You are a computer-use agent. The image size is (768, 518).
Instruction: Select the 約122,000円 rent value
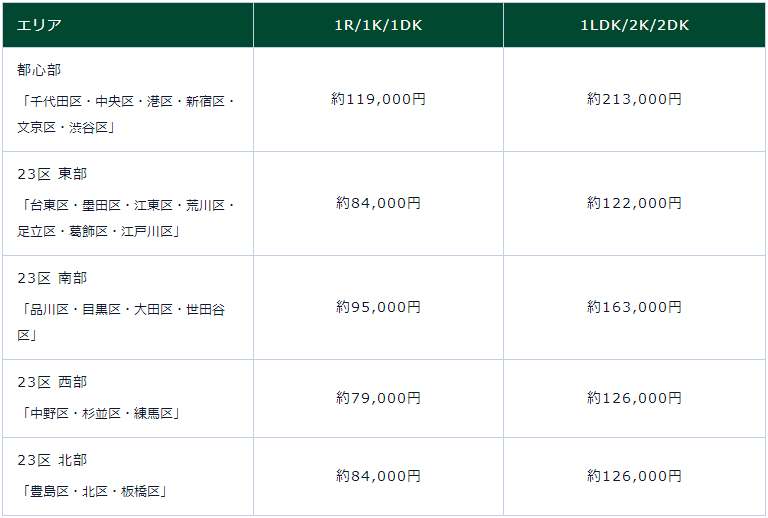pos(634,203)
